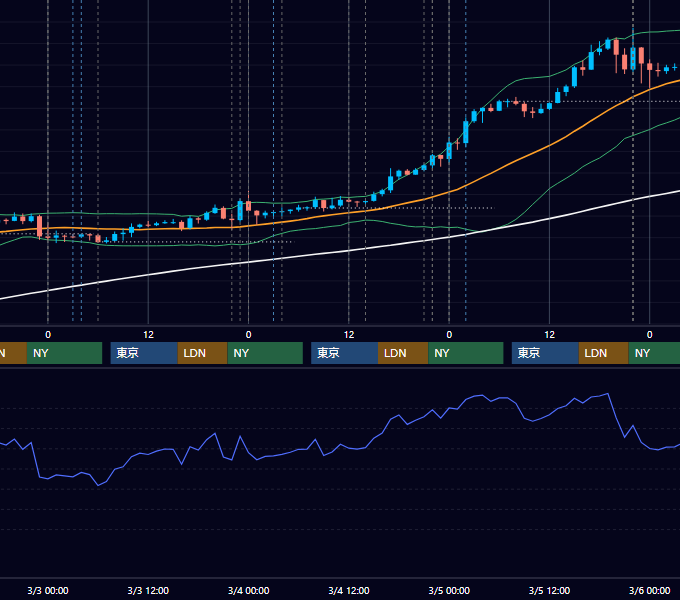Click the hour label 12 above 3/3 12:00
Screen dimensions: 680x600
coord(148,335)
